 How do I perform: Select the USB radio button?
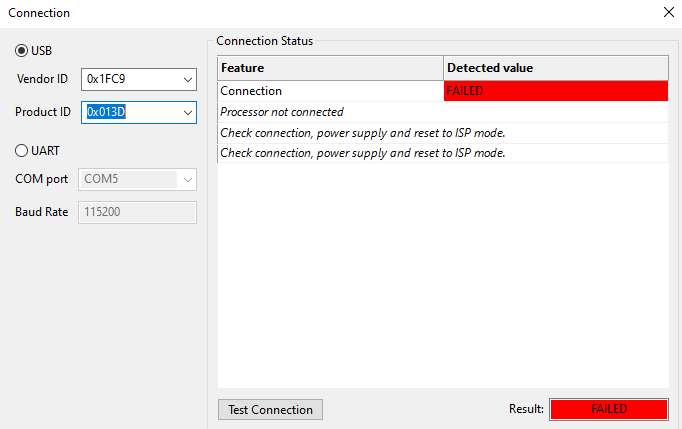click(23, 50)
